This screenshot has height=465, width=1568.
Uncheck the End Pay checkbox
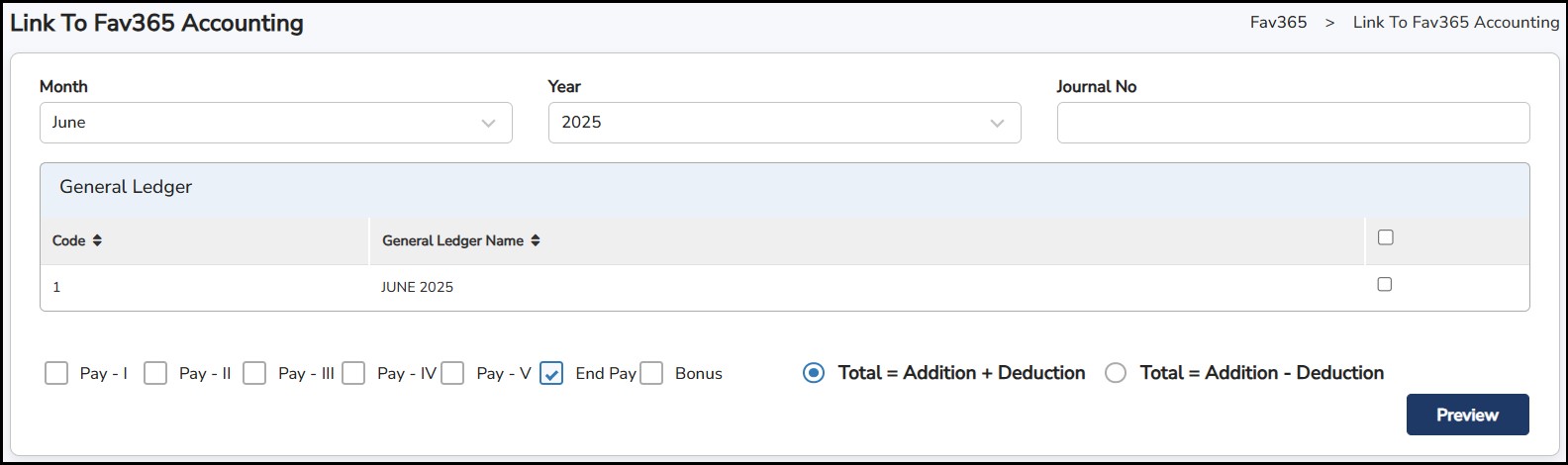click(552, 373)
